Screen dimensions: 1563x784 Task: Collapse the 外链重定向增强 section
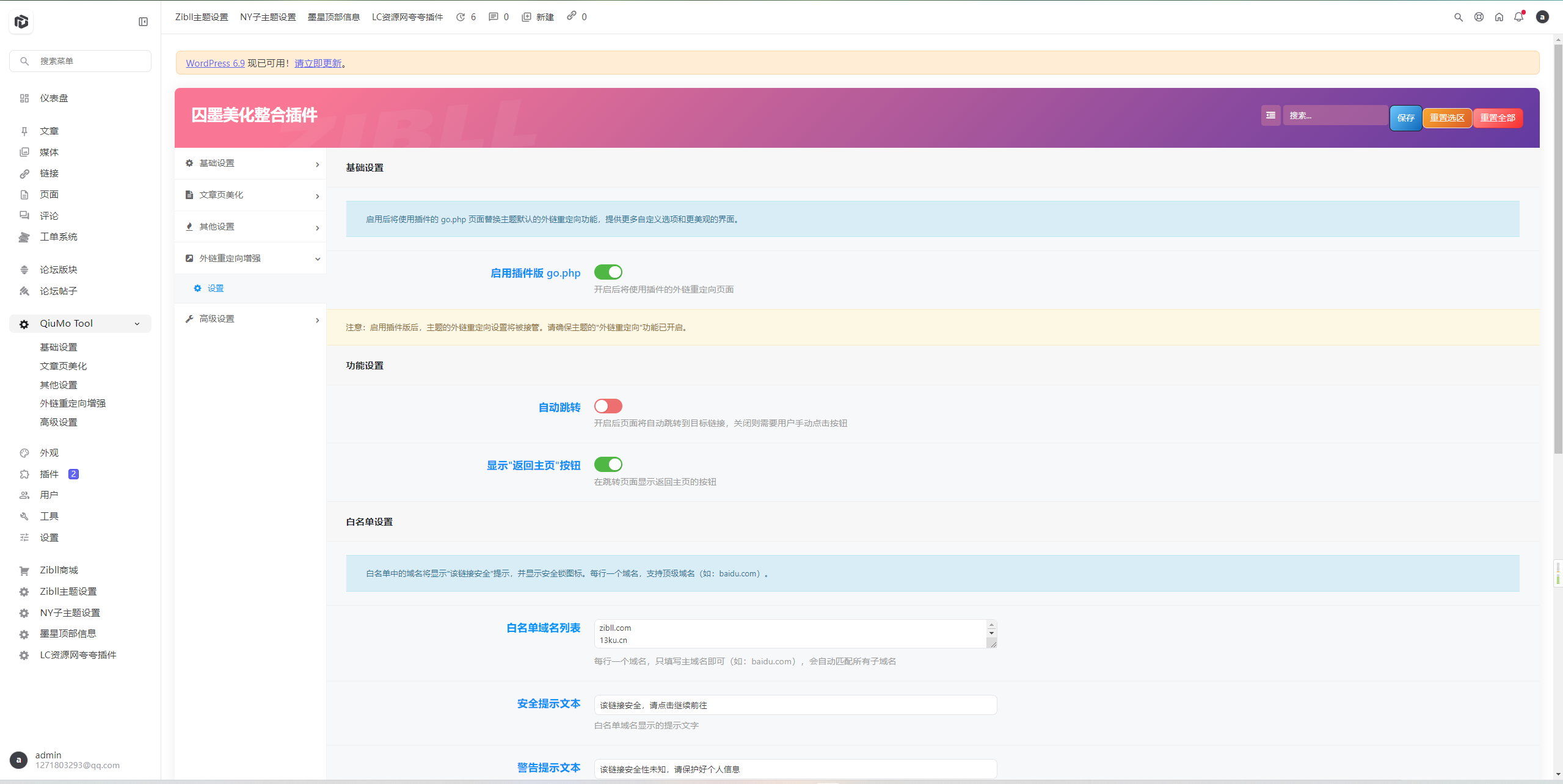[250, 258]
